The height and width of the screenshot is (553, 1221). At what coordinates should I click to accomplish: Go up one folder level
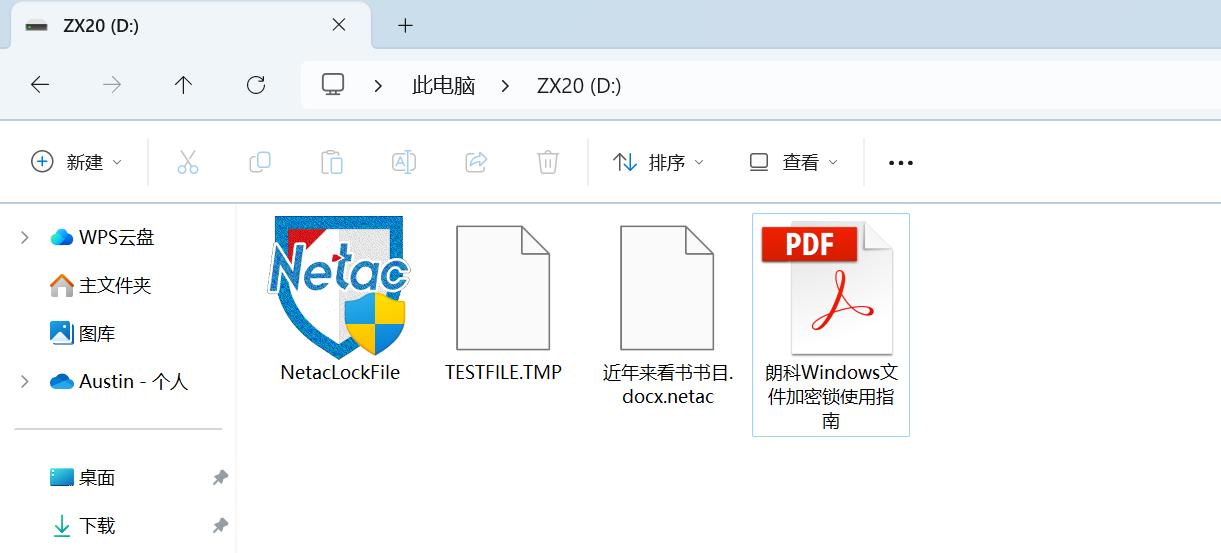point(183,85)
